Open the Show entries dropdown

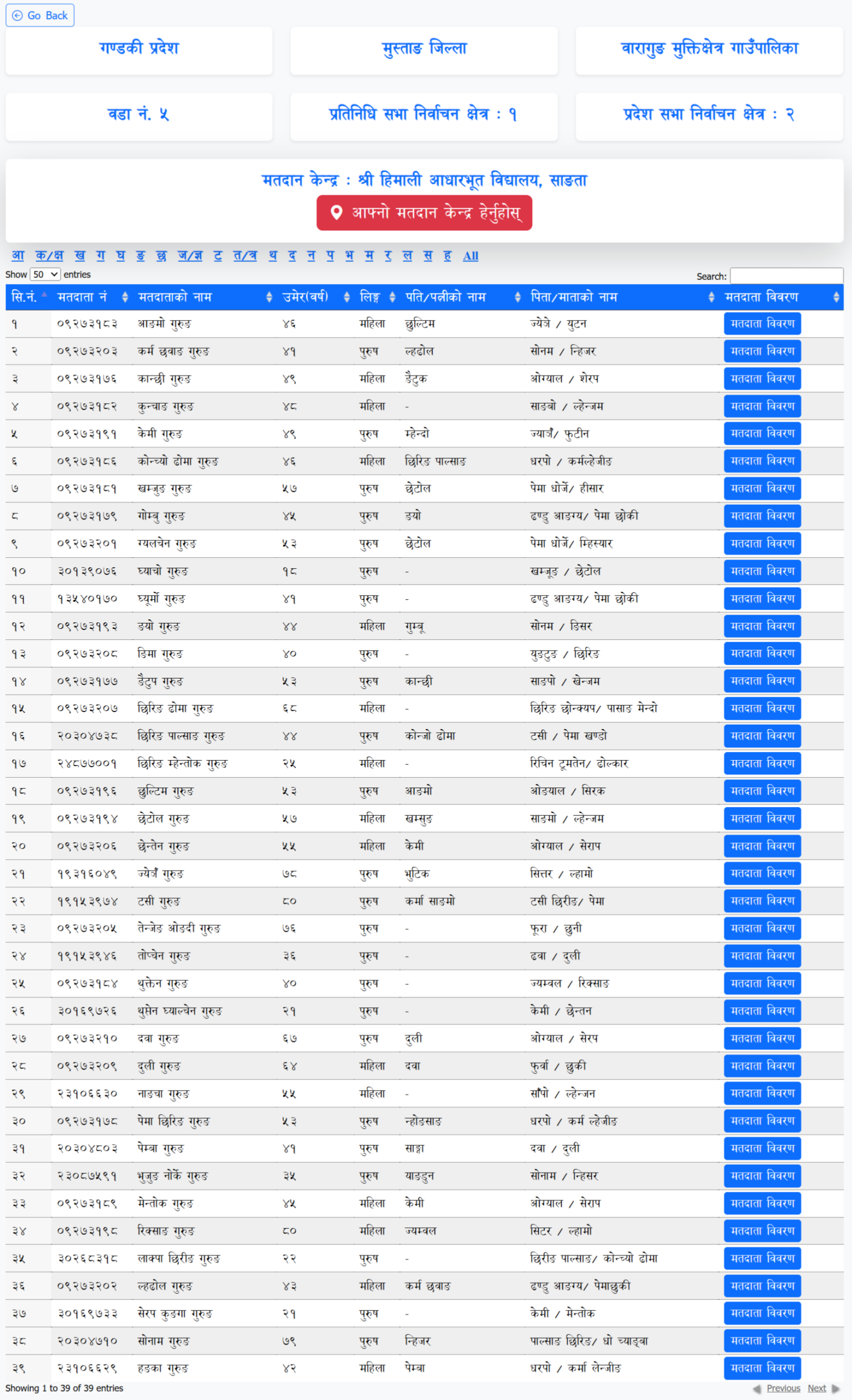click(x=45, y=275)
